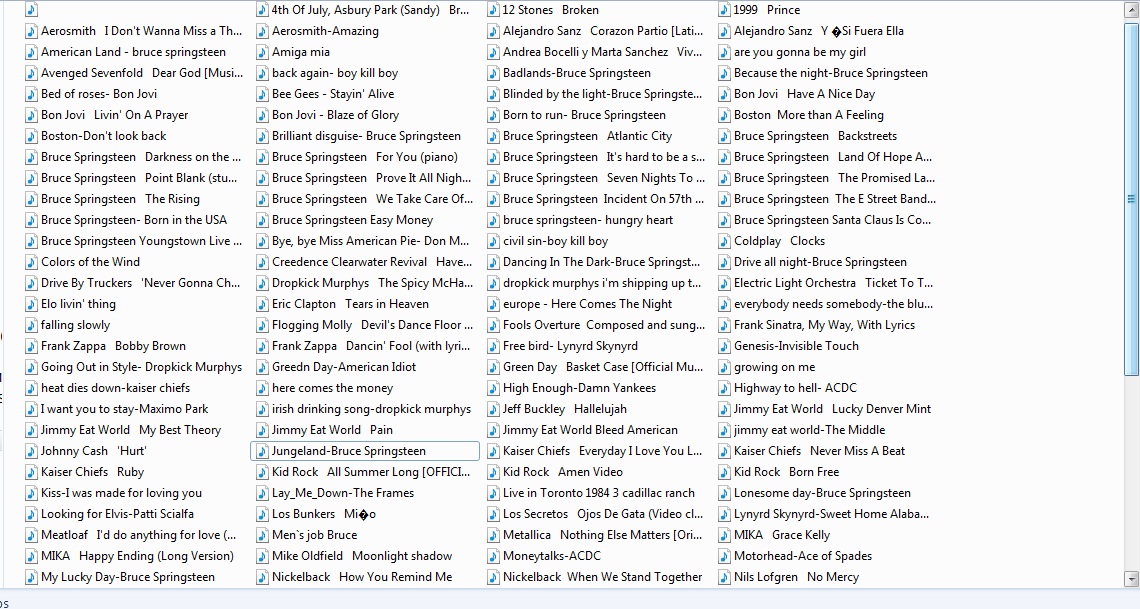Screen dimensions: 1140x609
Task: Click icon next to 'Bruce Springsteen Easy Money'
Action: pyautogui.click(x=262, y=220)
